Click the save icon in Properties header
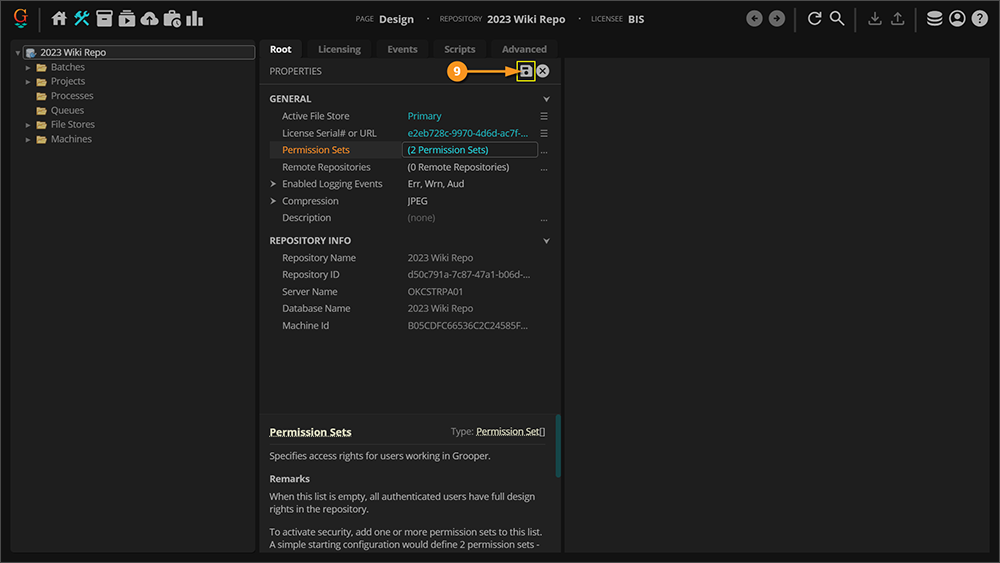The height and width of the screenshot is (563, 1000). 525,71
